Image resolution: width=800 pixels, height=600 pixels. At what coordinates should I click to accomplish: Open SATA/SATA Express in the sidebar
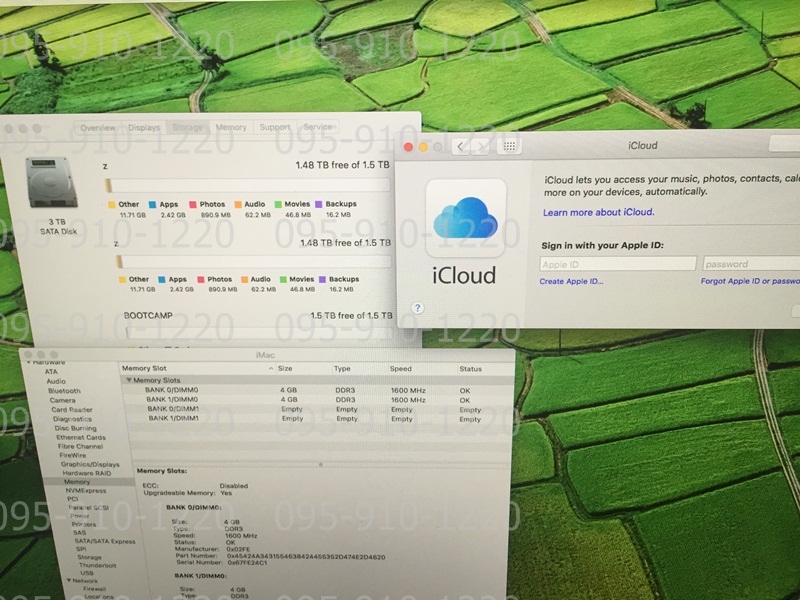pyautogui.click(x=105, y=541)
